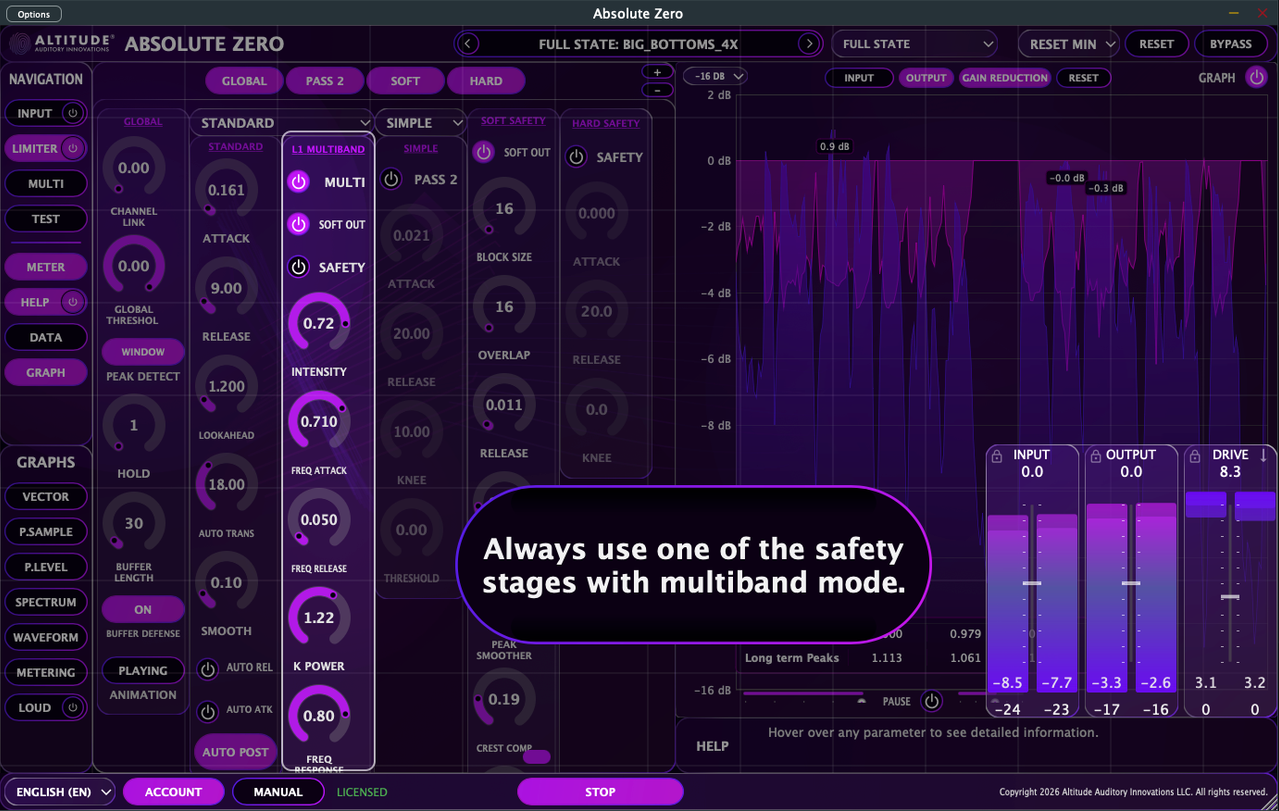The width and height of the screenshot is (1279, 811).
Task: Click the INPUT meter gain fader handle
Action: 1031,583
